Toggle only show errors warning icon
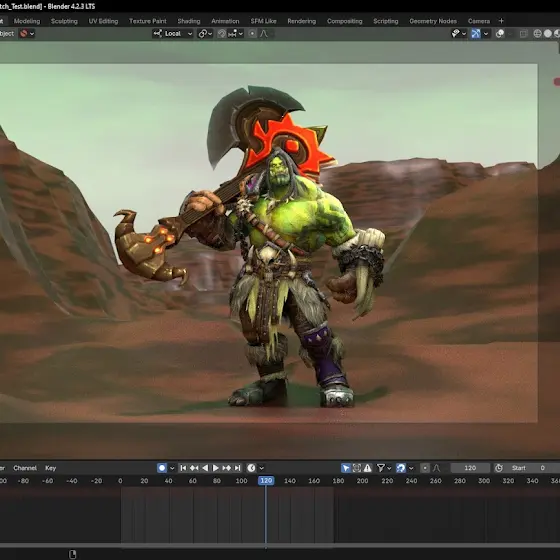560x560 pixels. point(367,468)
